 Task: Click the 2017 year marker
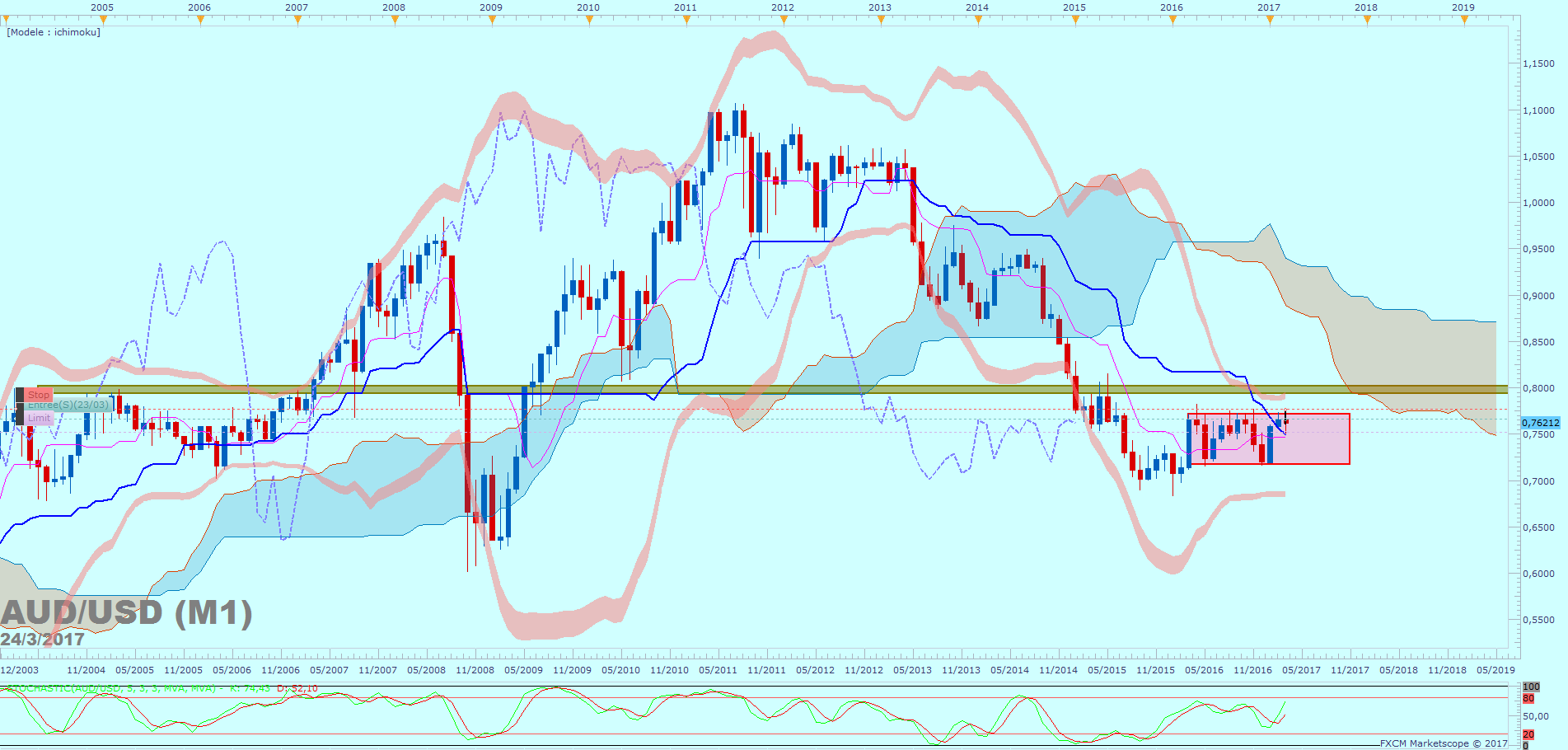pos(1269,7)
